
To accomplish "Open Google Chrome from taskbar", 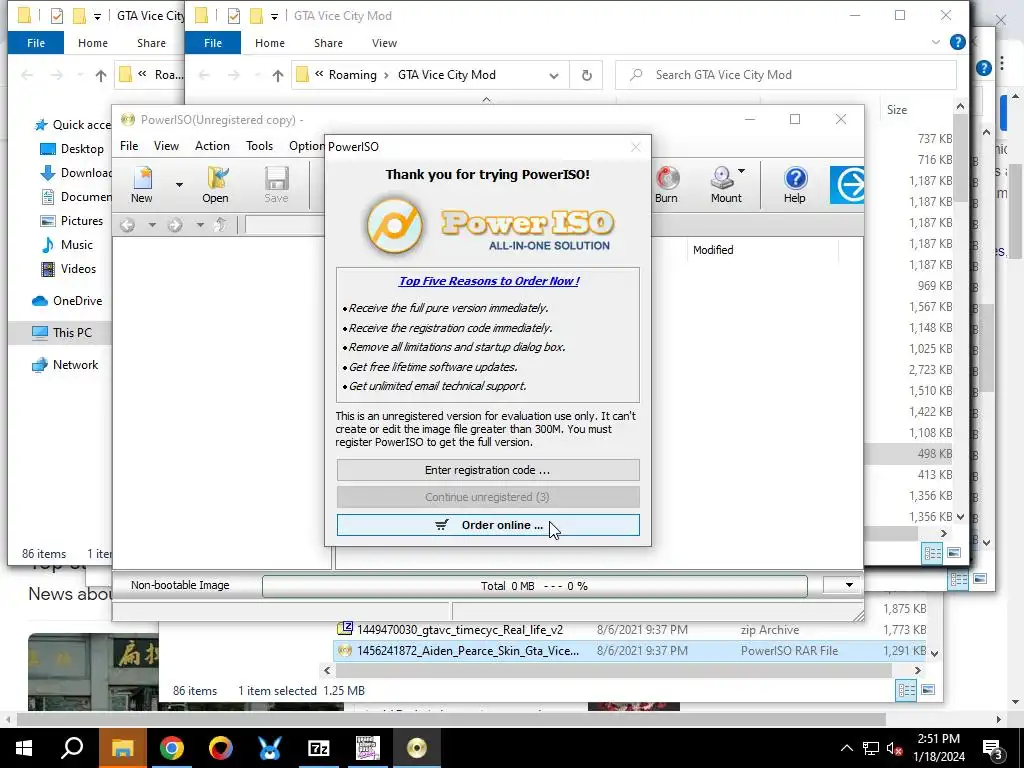I will coord(171,748).
